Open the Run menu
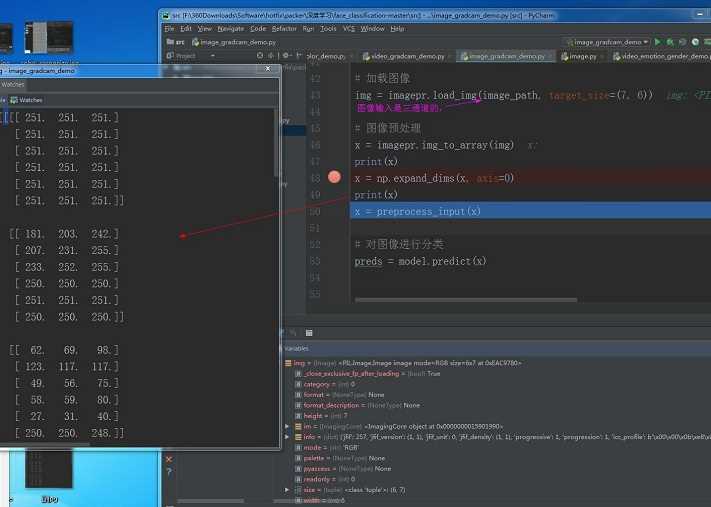The width and height of the screenshot is (711, 507). tap(308, 29)
